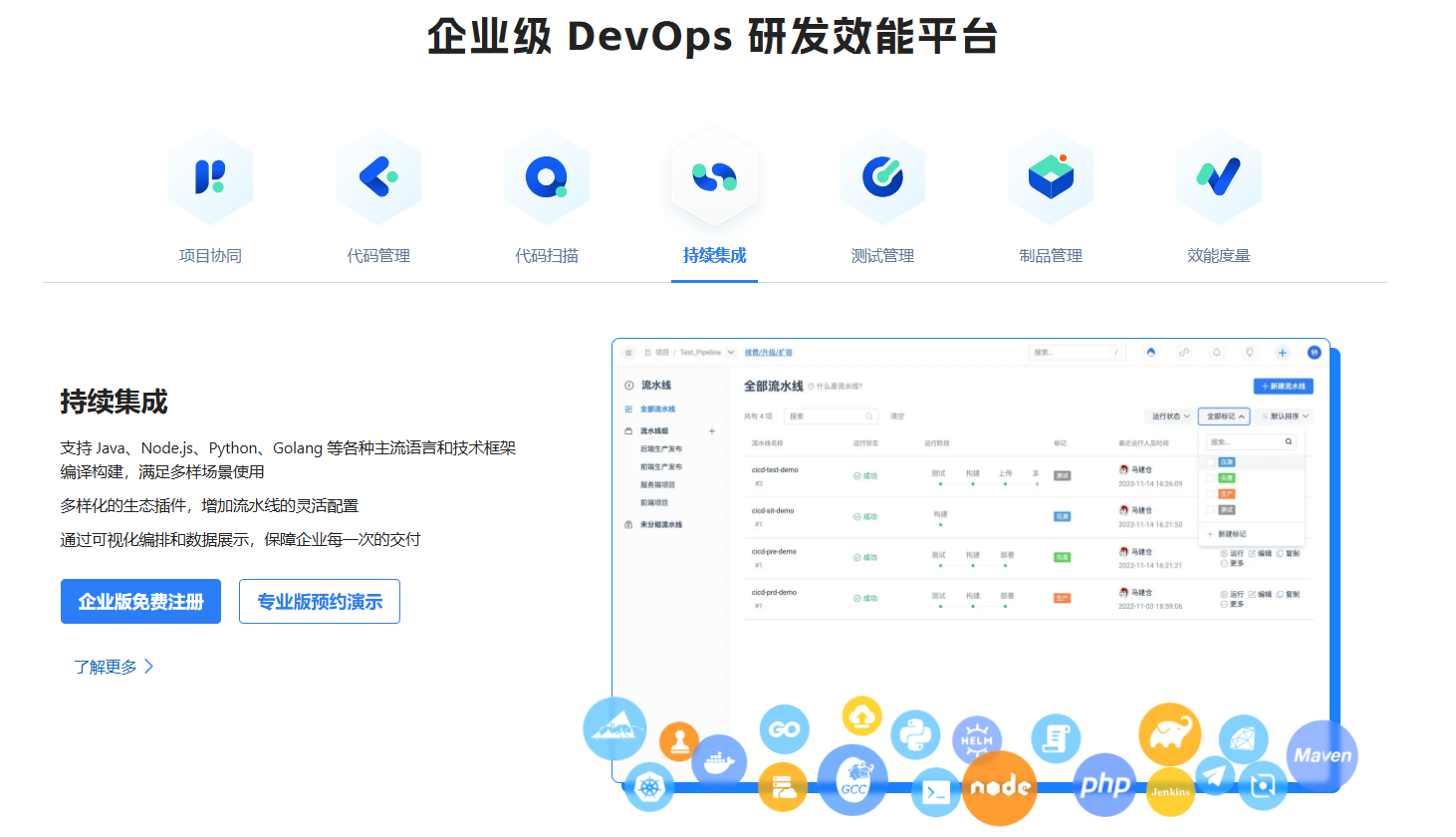Open the 默认排序 sort dropdown
This screenshot has width=1456, height=837.
1285,417
